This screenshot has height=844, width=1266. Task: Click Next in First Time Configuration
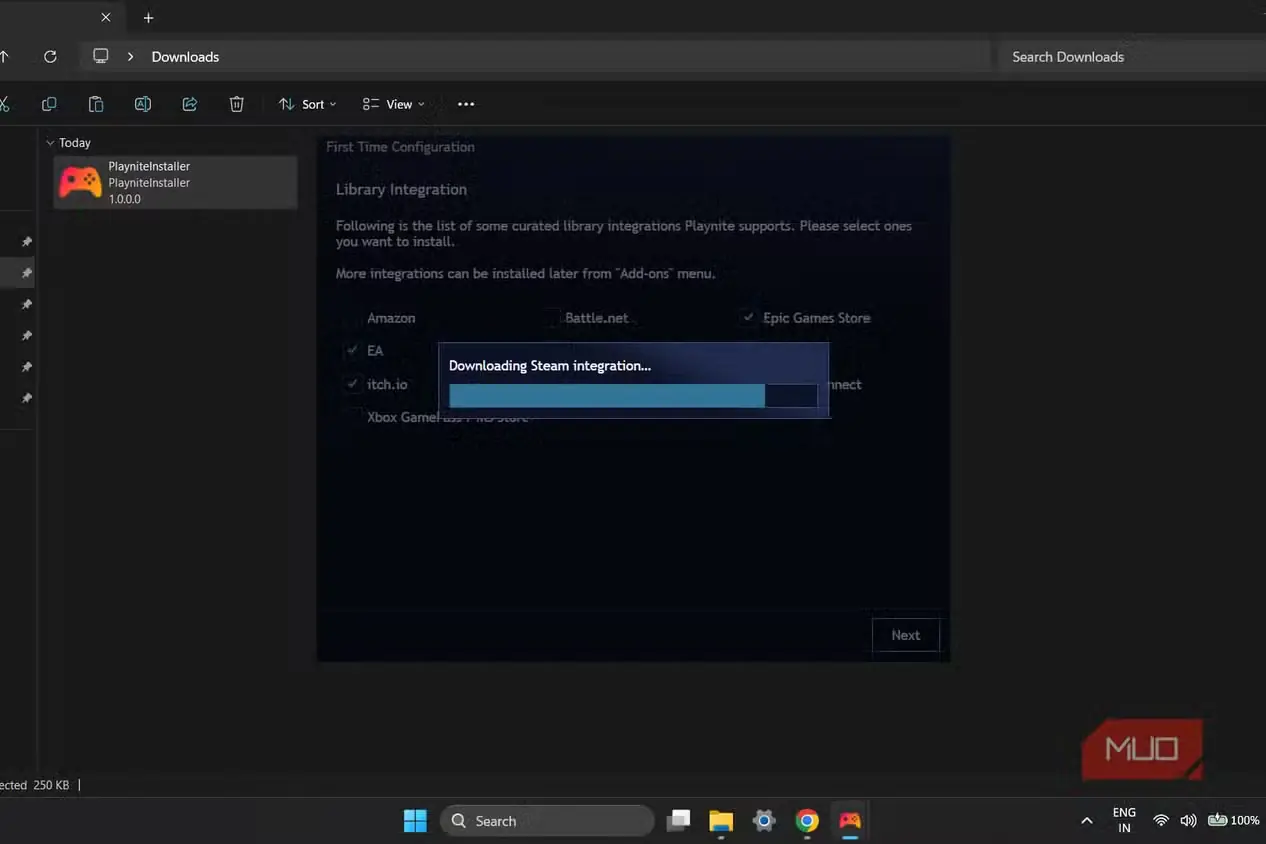pos(906,635)
